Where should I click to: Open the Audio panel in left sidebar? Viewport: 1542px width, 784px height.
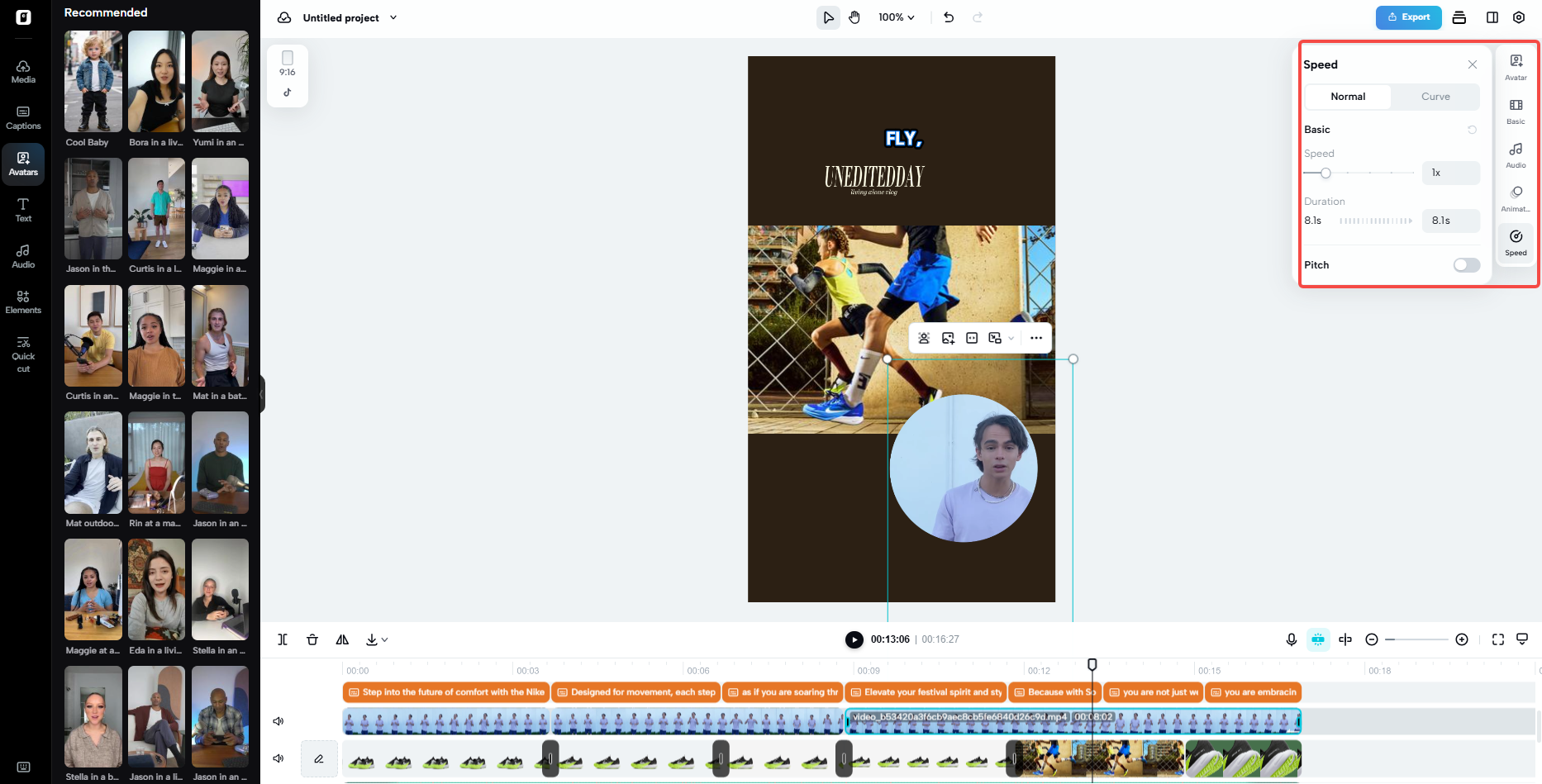[23, 257]
